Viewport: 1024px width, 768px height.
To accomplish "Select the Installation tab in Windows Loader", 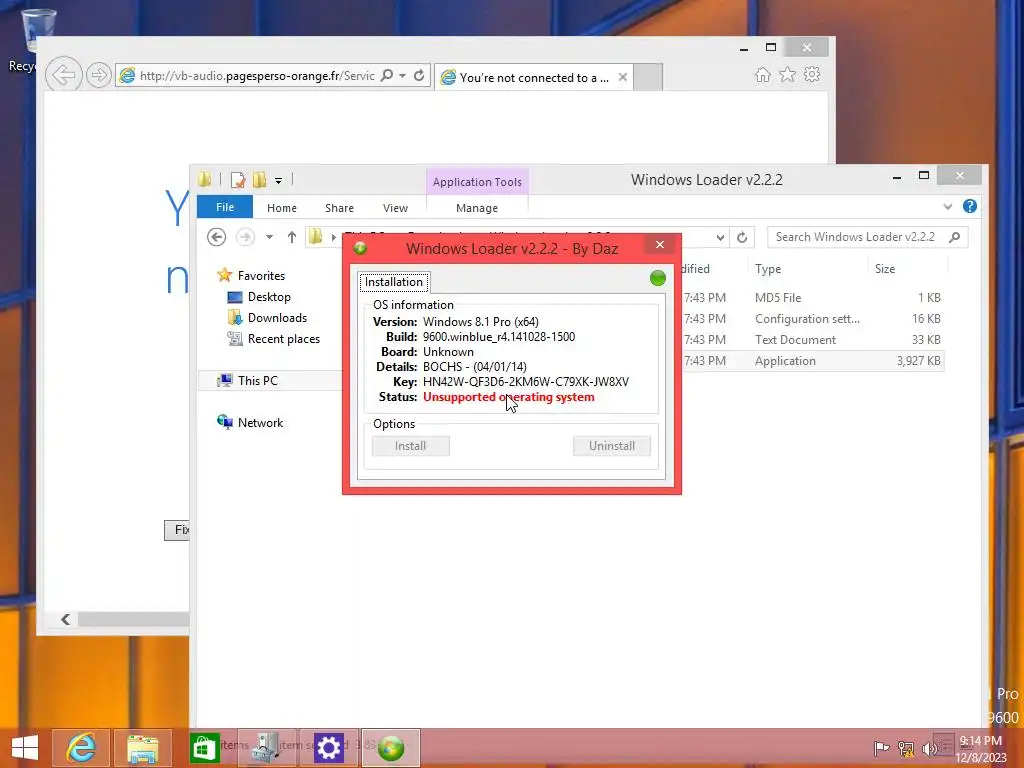I will pos(394,281).
